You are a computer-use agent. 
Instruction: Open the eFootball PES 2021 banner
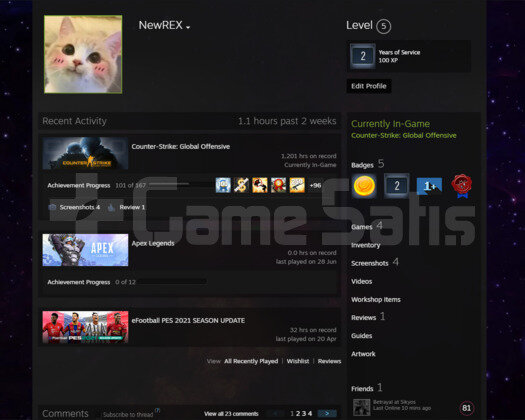coord(85,327)
